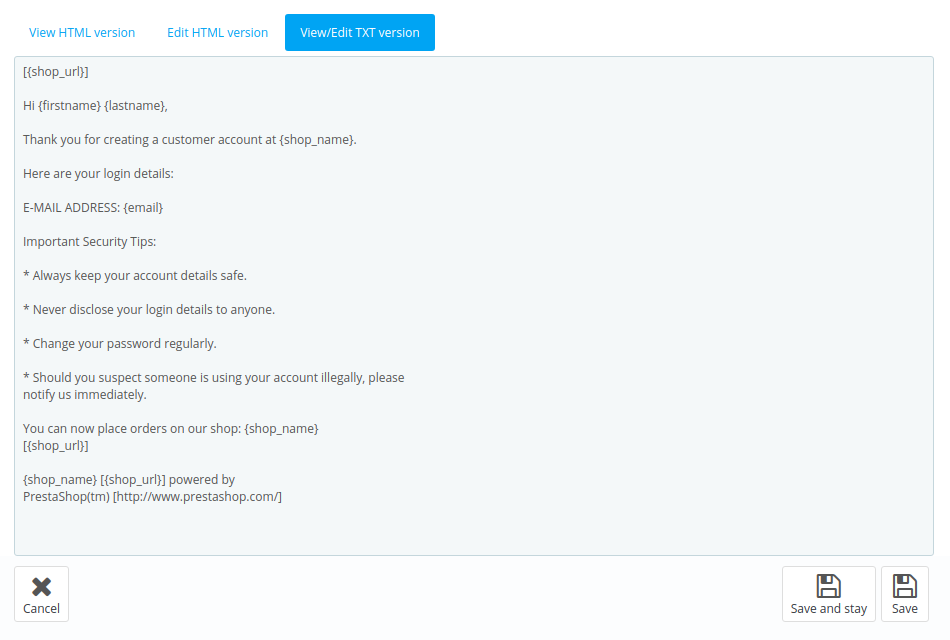Click the 'You can now place orders' line
This screenshot has height=640, width=950.
click(x=171, y=428)
